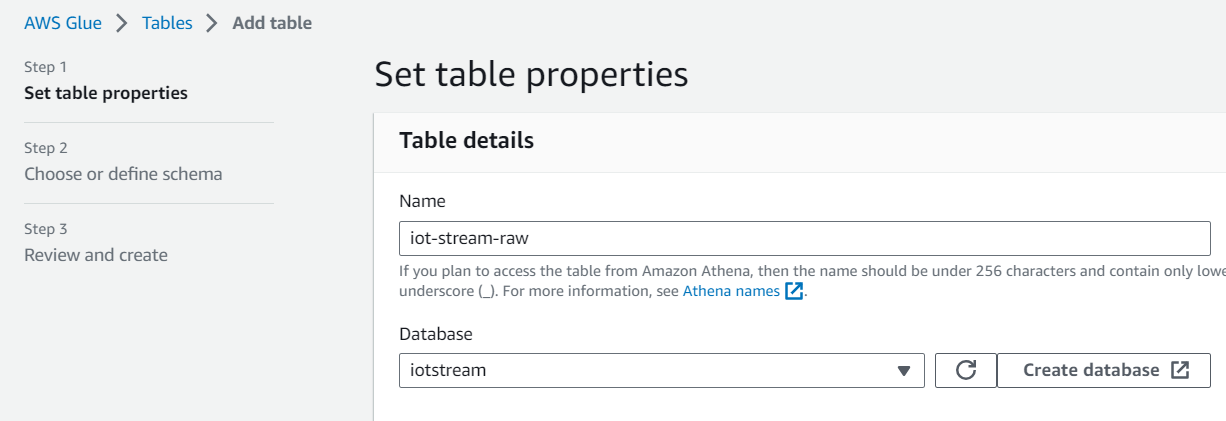
Task: Click the Set table properties page heading
Action: [x=531, y=75]
